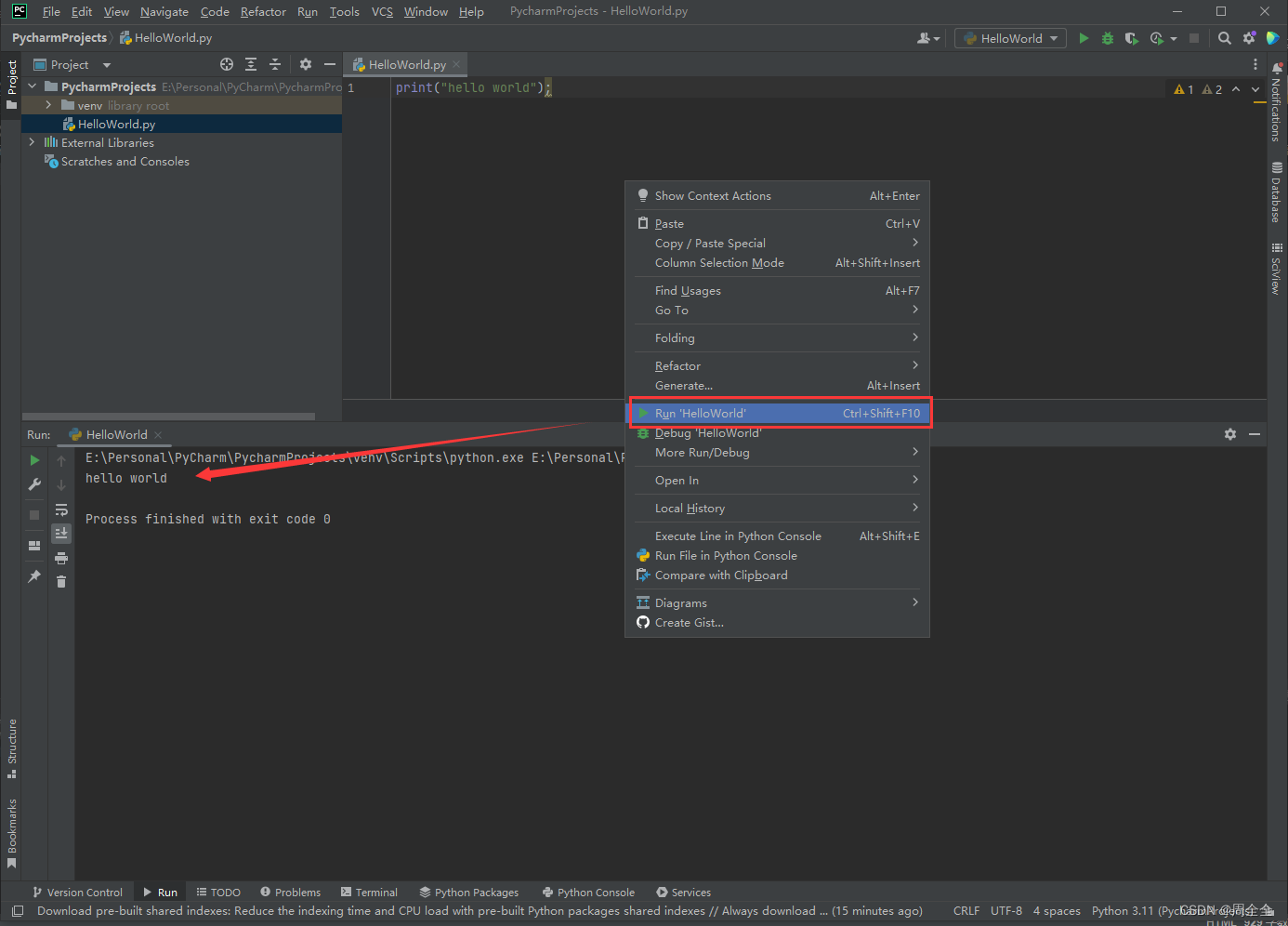Click the CRLF line separator status entry
This screenshot has height=926, width=1288.
(966, 910)
